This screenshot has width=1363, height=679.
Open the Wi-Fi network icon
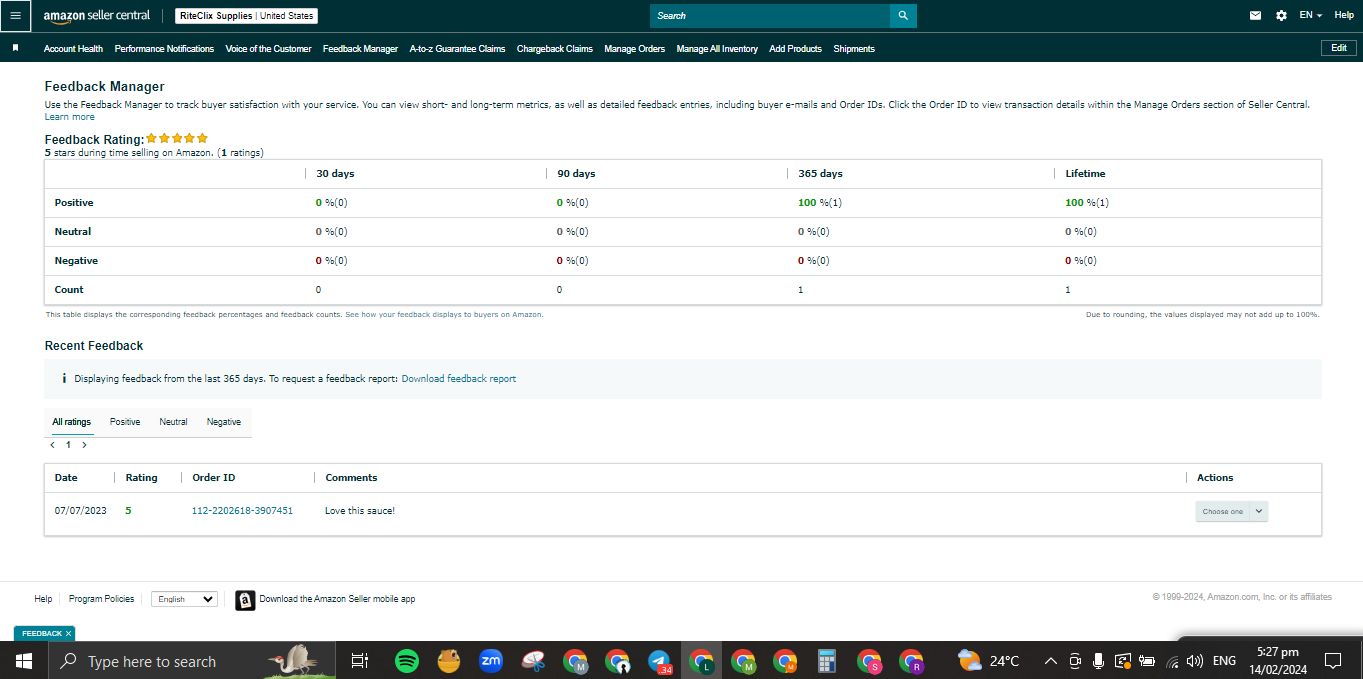(x=1171, y=661)
